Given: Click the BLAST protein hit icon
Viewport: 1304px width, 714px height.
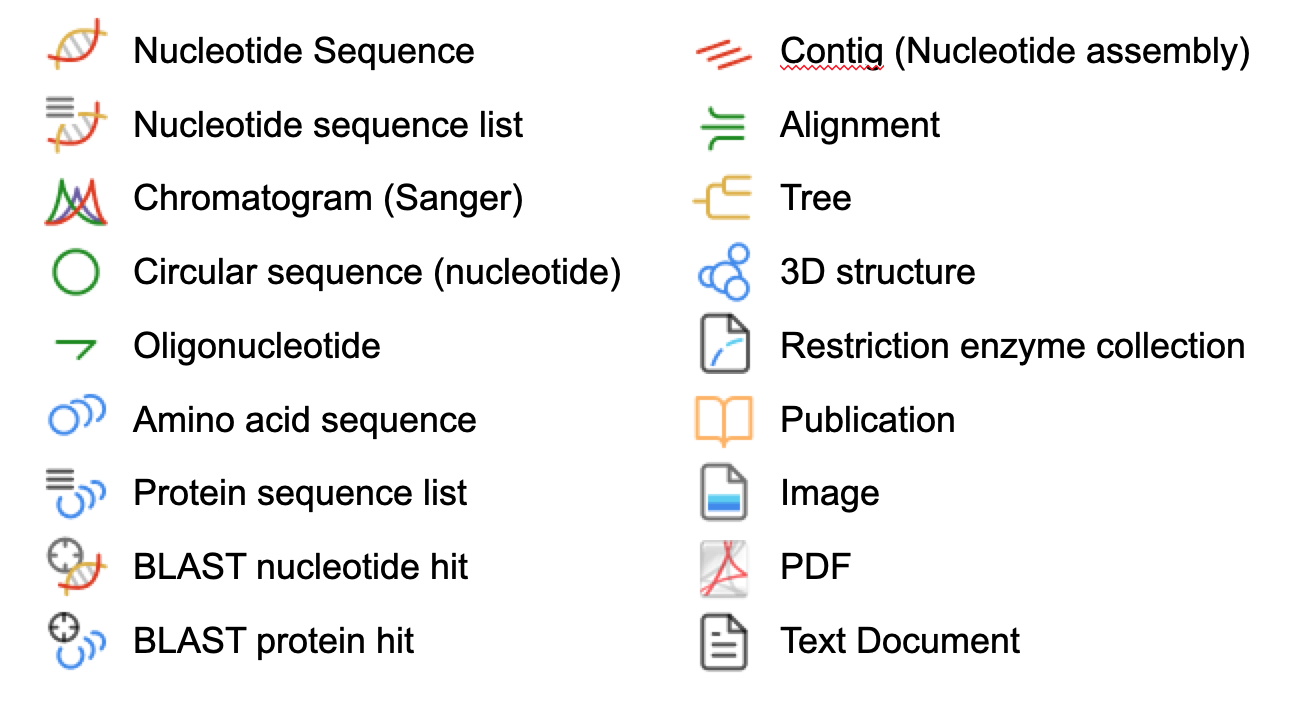Looking at the screenshot, I should click(76, 641).
